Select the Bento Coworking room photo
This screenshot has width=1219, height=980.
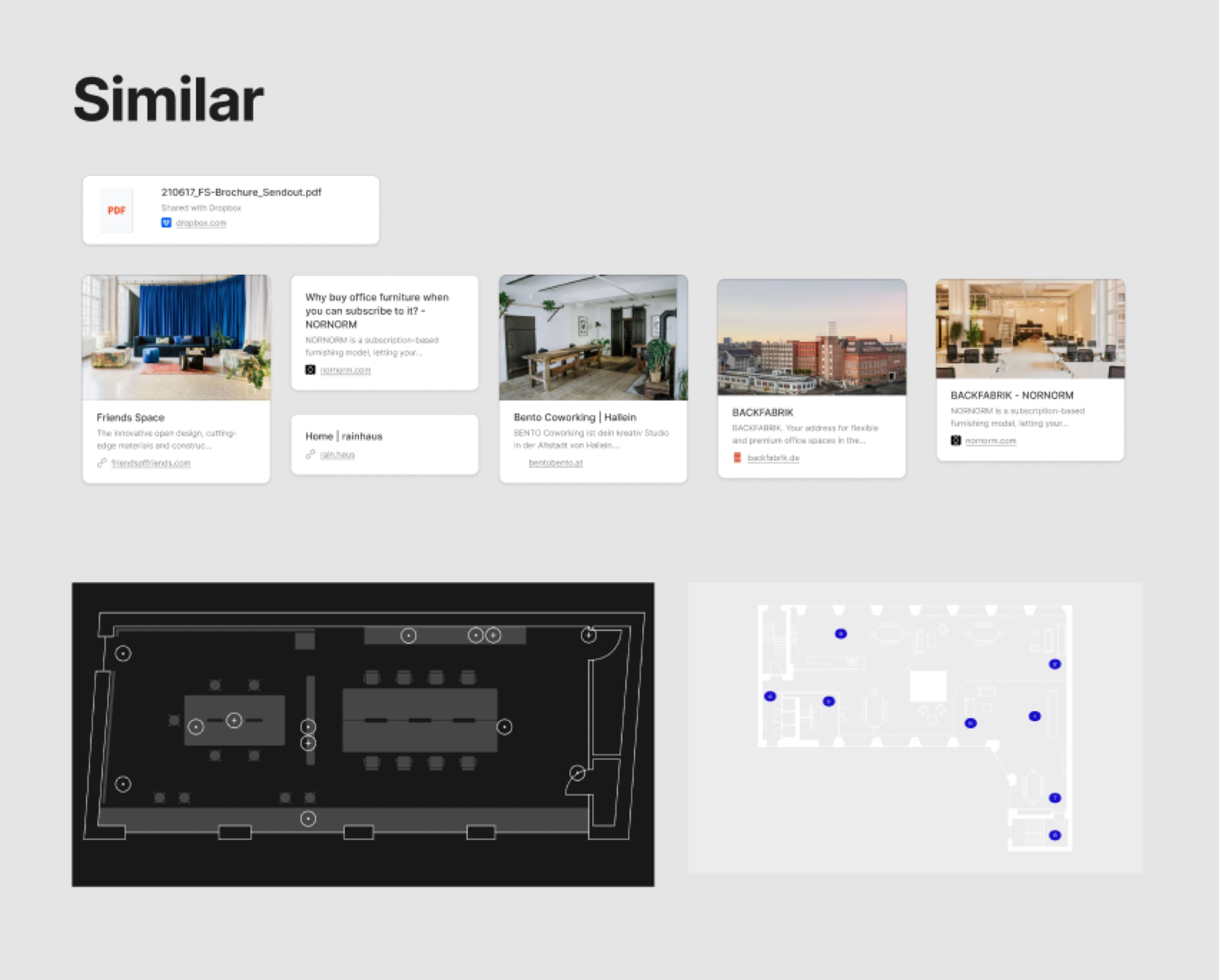[x=593, y=338]
